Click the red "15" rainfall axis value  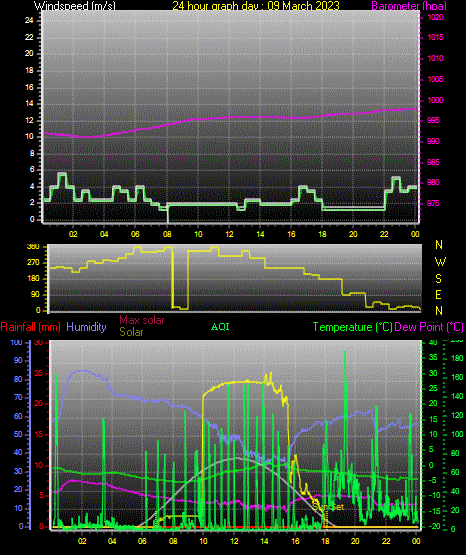[39, 434]
